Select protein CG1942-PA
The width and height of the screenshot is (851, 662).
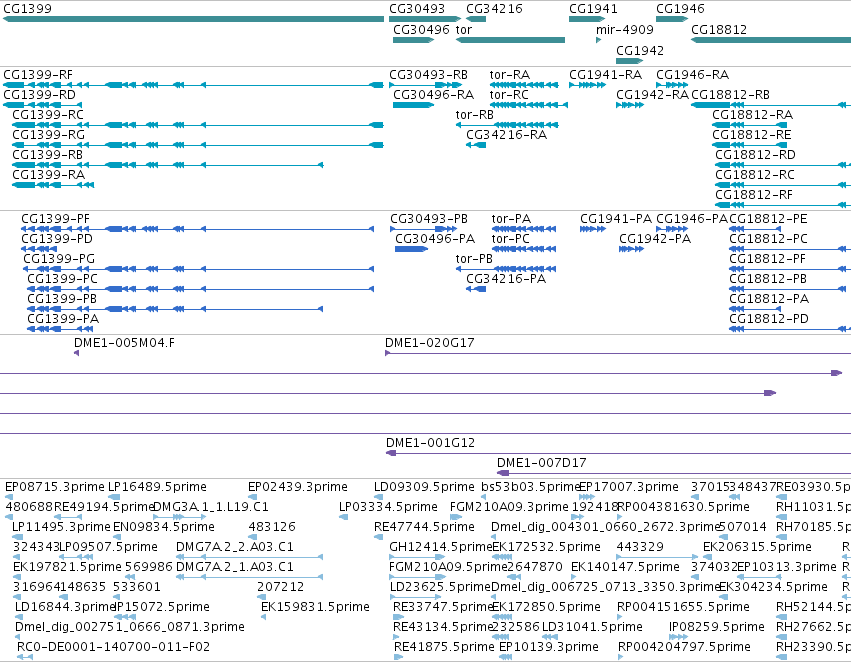point(631,249)
